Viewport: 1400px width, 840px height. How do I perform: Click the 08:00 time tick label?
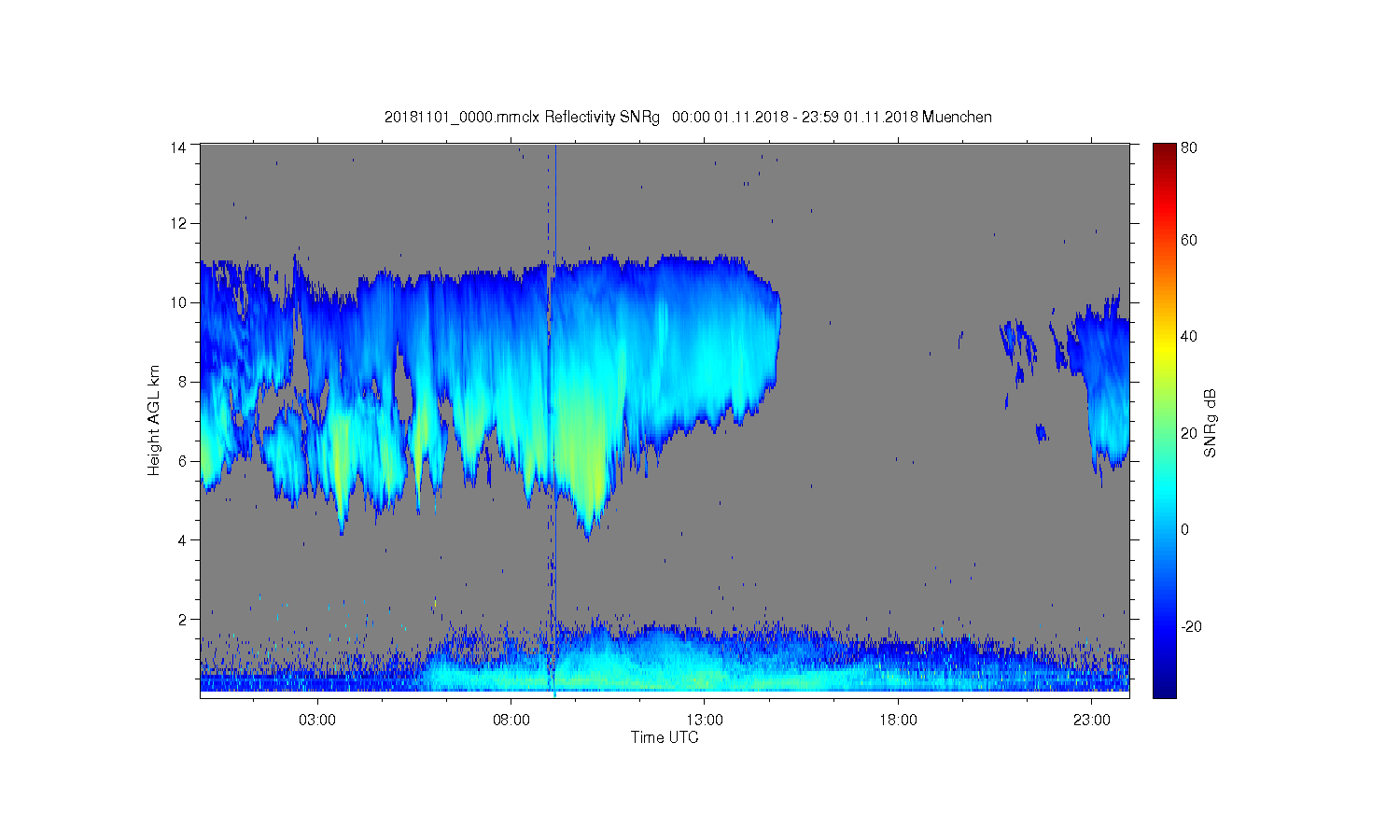[511, 721]
